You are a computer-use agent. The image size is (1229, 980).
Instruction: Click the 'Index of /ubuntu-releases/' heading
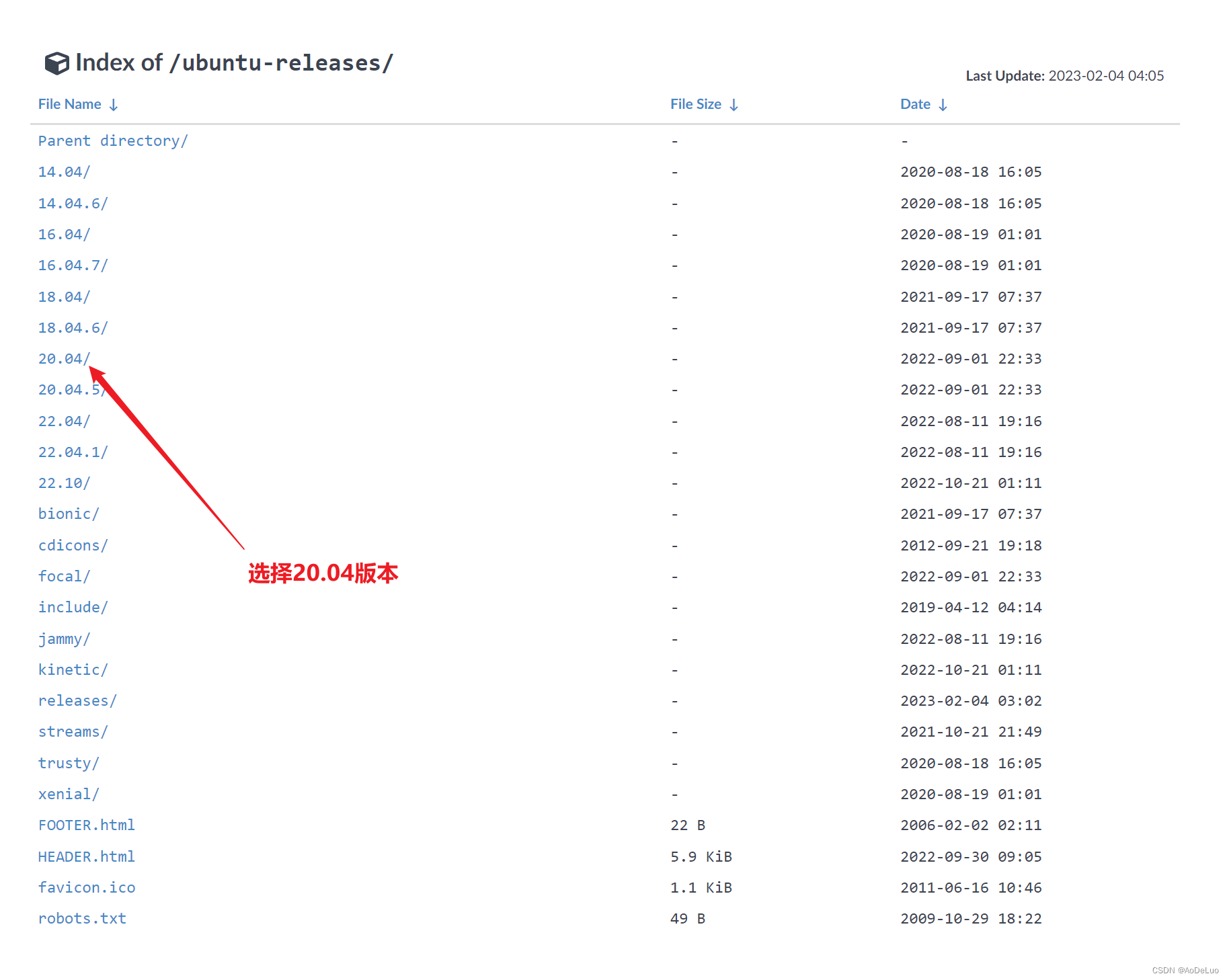point(234,63)
